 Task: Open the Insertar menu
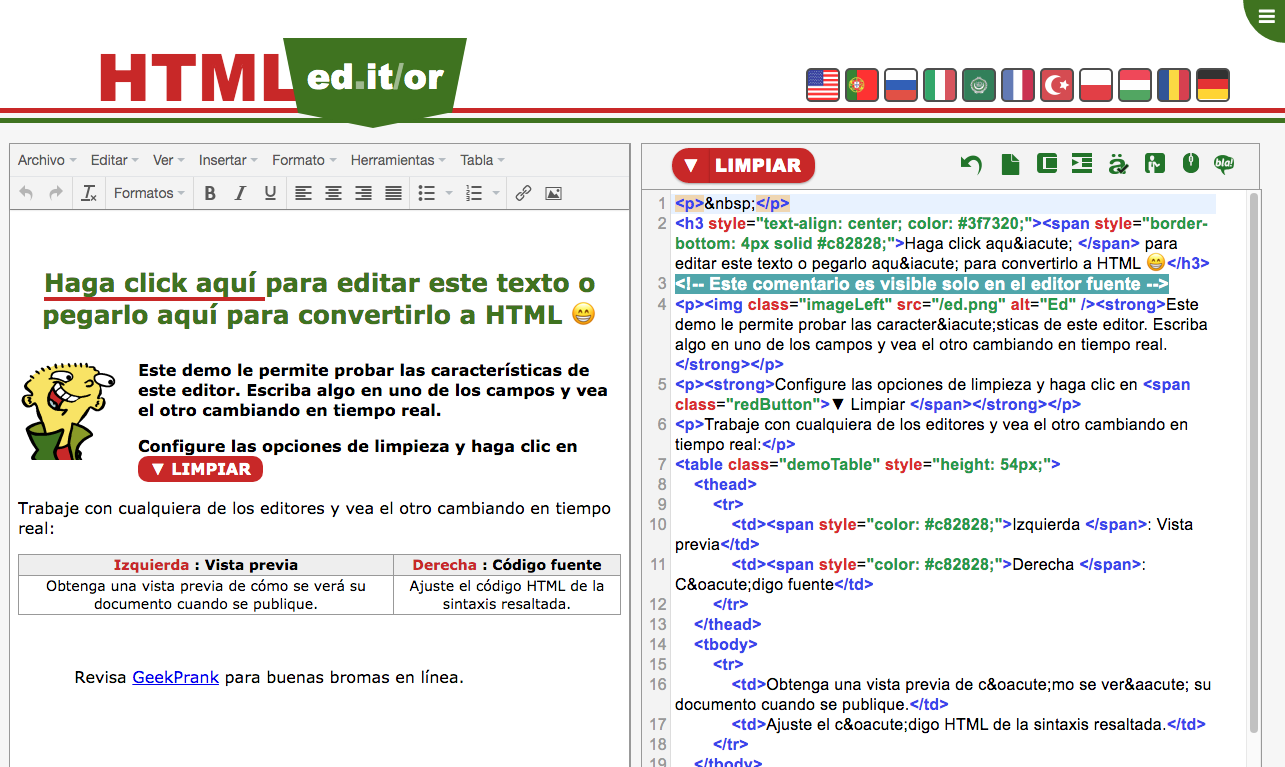point(228,160)
